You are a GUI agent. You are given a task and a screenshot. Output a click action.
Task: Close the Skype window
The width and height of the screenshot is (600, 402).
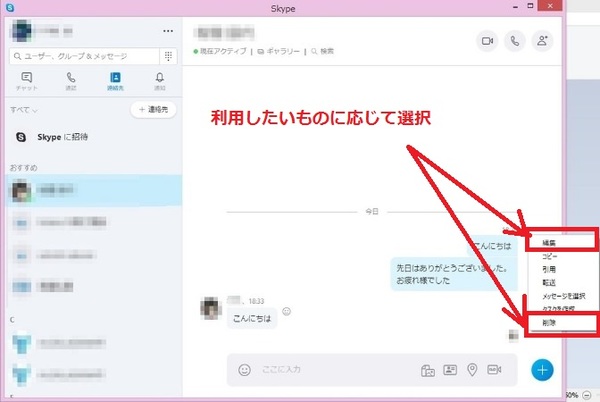tap(550, 6)
